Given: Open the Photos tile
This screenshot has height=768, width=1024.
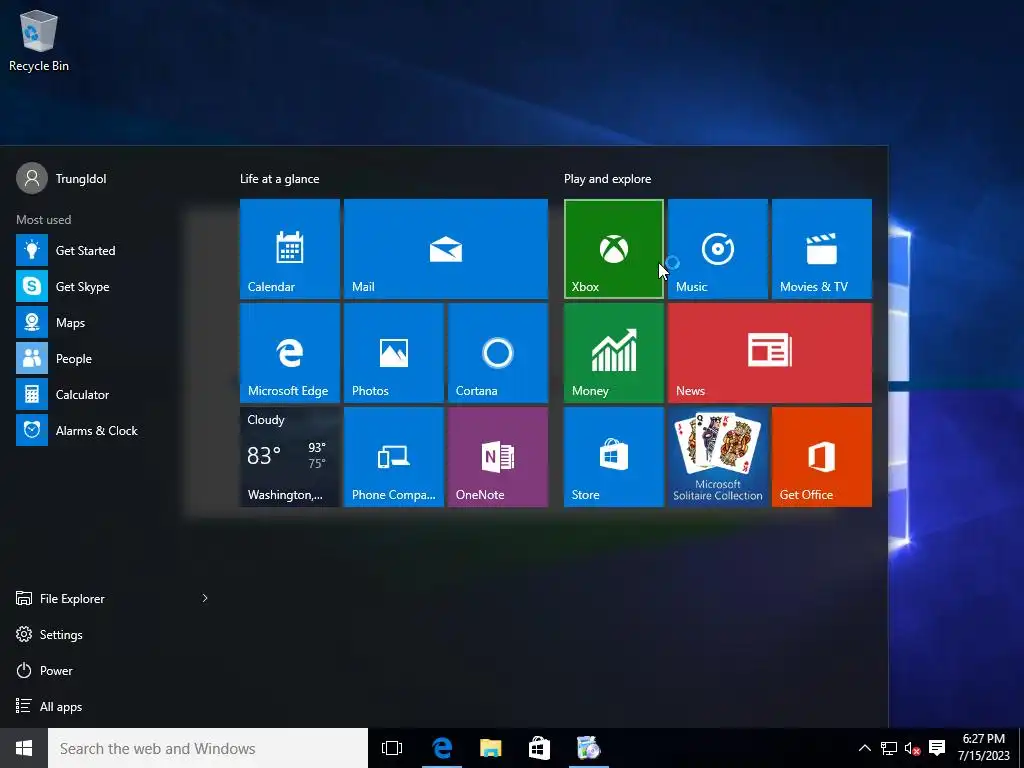Looking at the screenshot, I should [394, 353].
